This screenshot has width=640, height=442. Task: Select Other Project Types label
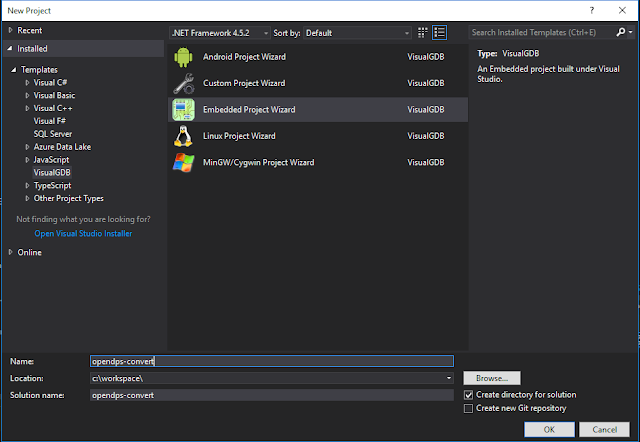(69, 198)
